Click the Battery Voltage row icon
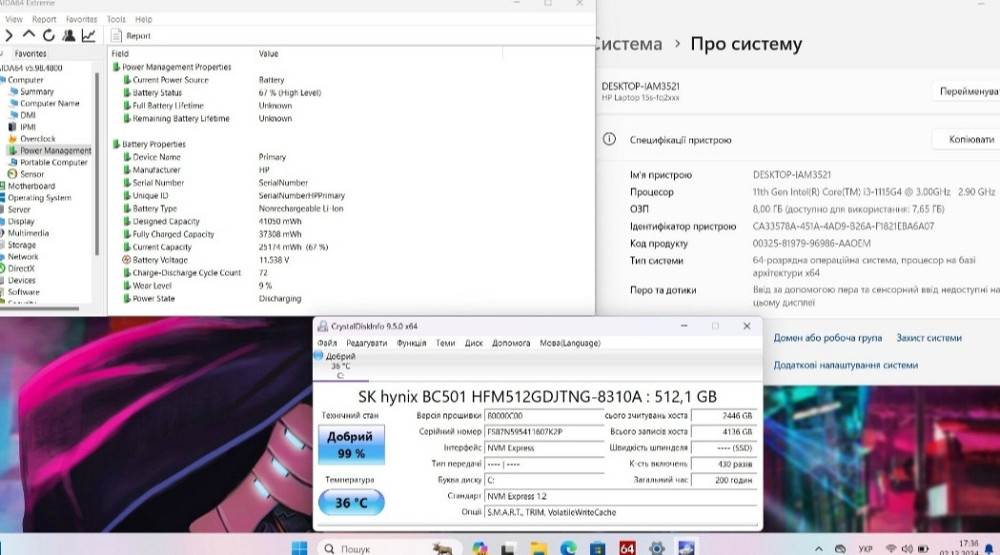Screen dimensions: 1000x555 [126, 260]
